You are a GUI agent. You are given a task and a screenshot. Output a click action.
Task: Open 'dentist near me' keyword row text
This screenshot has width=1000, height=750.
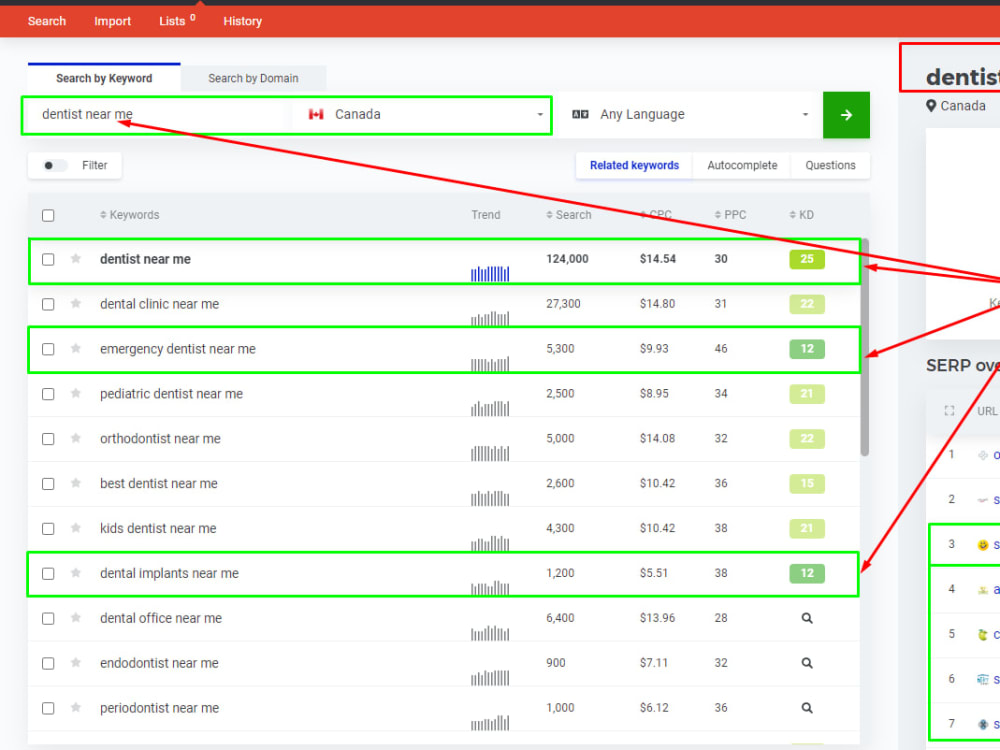click(145, 259)
